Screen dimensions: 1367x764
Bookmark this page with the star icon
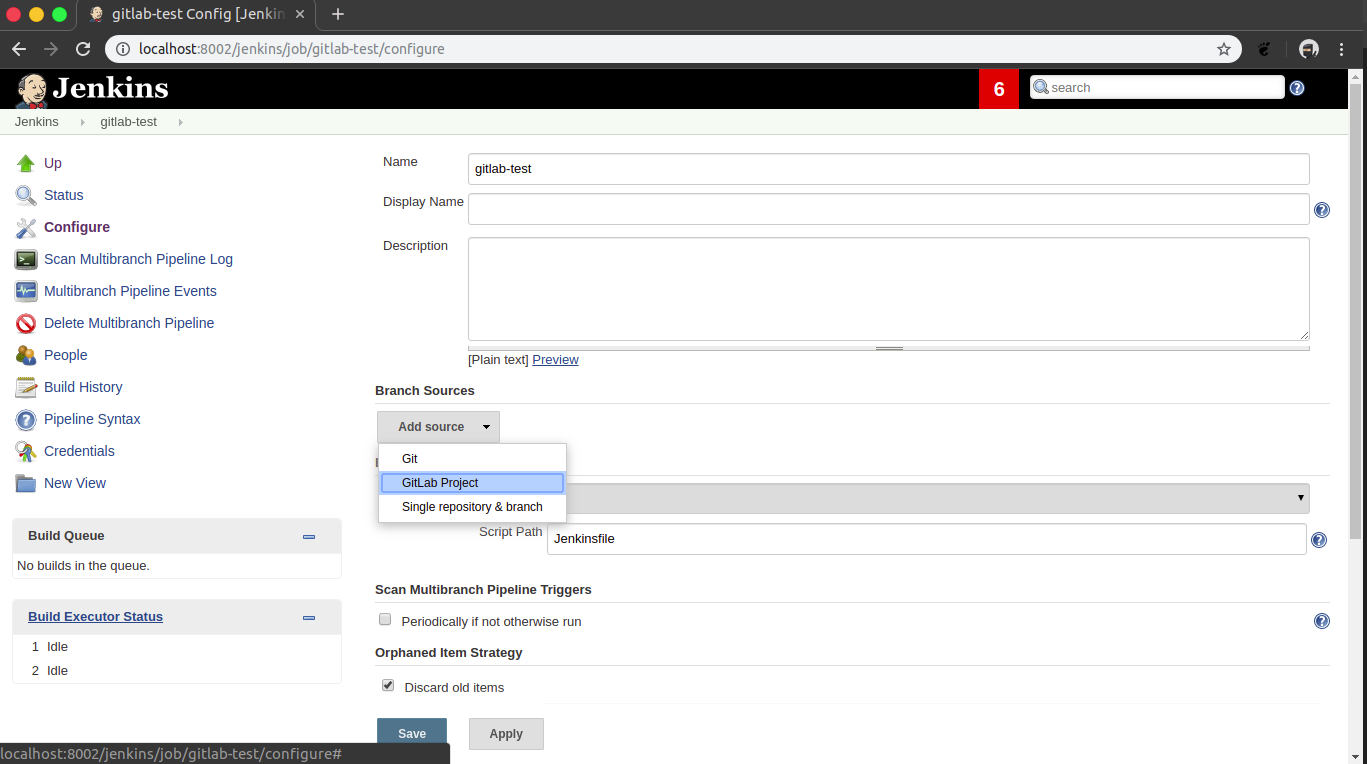[1224, 48]
